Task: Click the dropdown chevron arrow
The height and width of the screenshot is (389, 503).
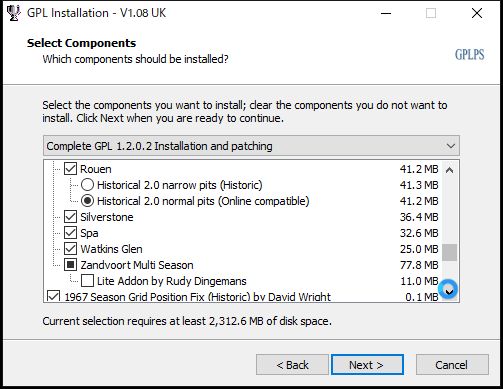Action: 451,146
